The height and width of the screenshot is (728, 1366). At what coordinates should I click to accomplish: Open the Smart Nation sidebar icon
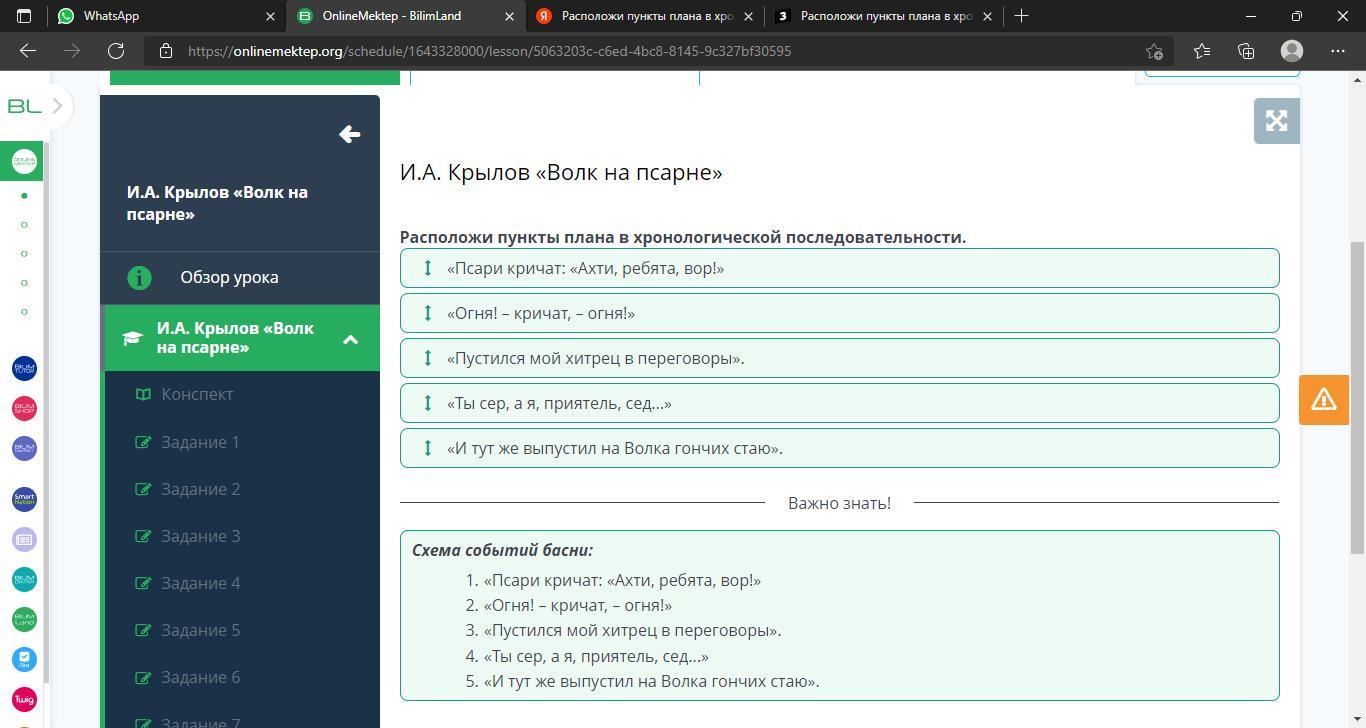point(24,499)
